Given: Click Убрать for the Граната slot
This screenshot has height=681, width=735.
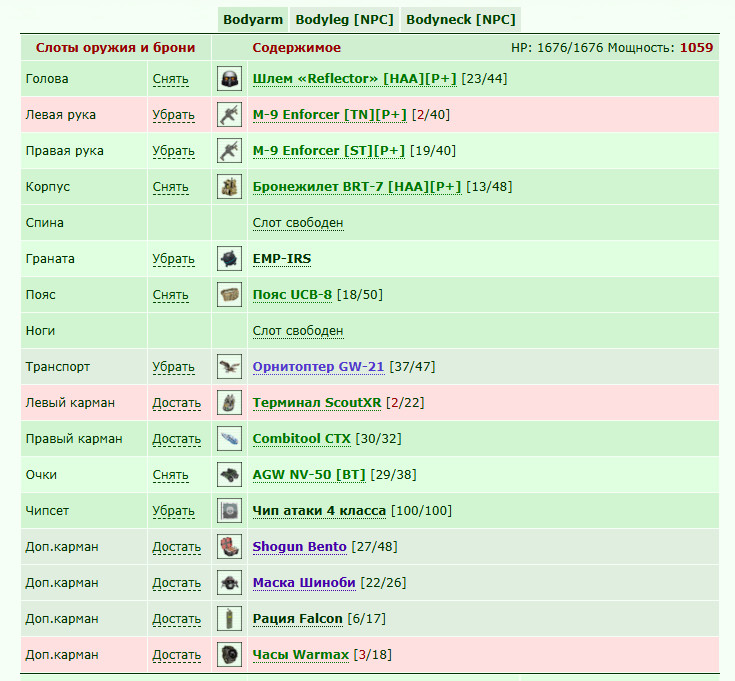Looking at the screenshot, I should (x=173, y=259).
